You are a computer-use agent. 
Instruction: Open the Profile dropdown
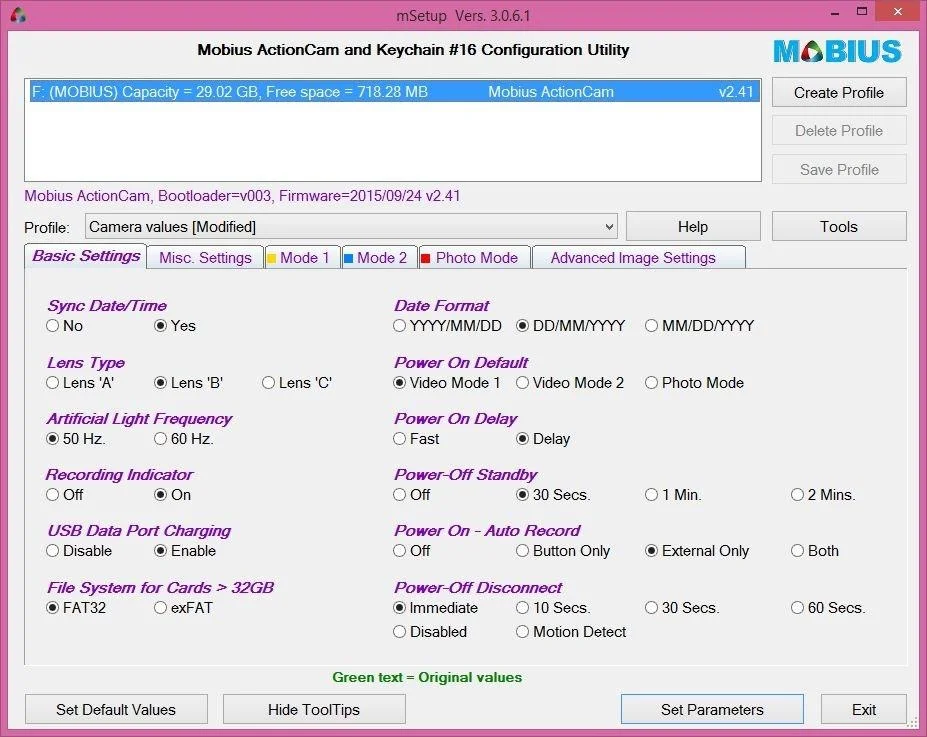pos(351,227)
